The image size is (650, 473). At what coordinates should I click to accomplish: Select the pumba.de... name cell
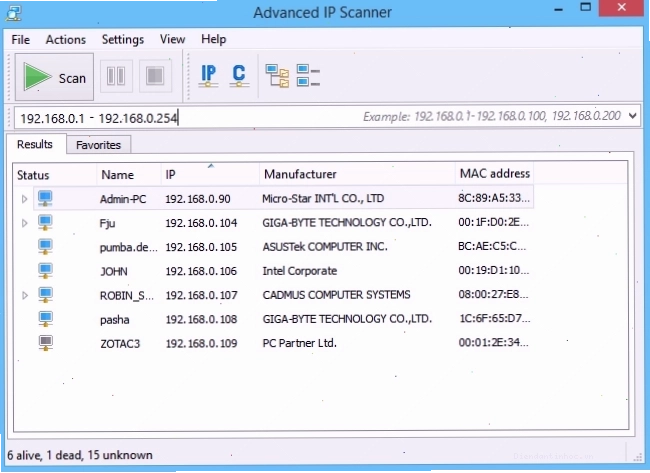(129, 247)
